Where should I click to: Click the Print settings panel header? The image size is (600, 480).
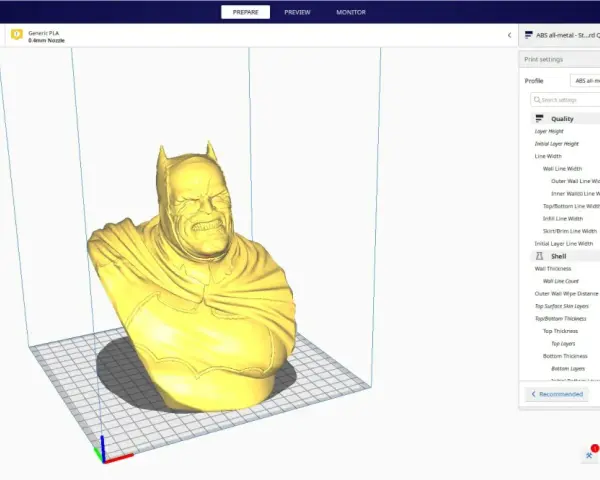click(x=560, y=59)
